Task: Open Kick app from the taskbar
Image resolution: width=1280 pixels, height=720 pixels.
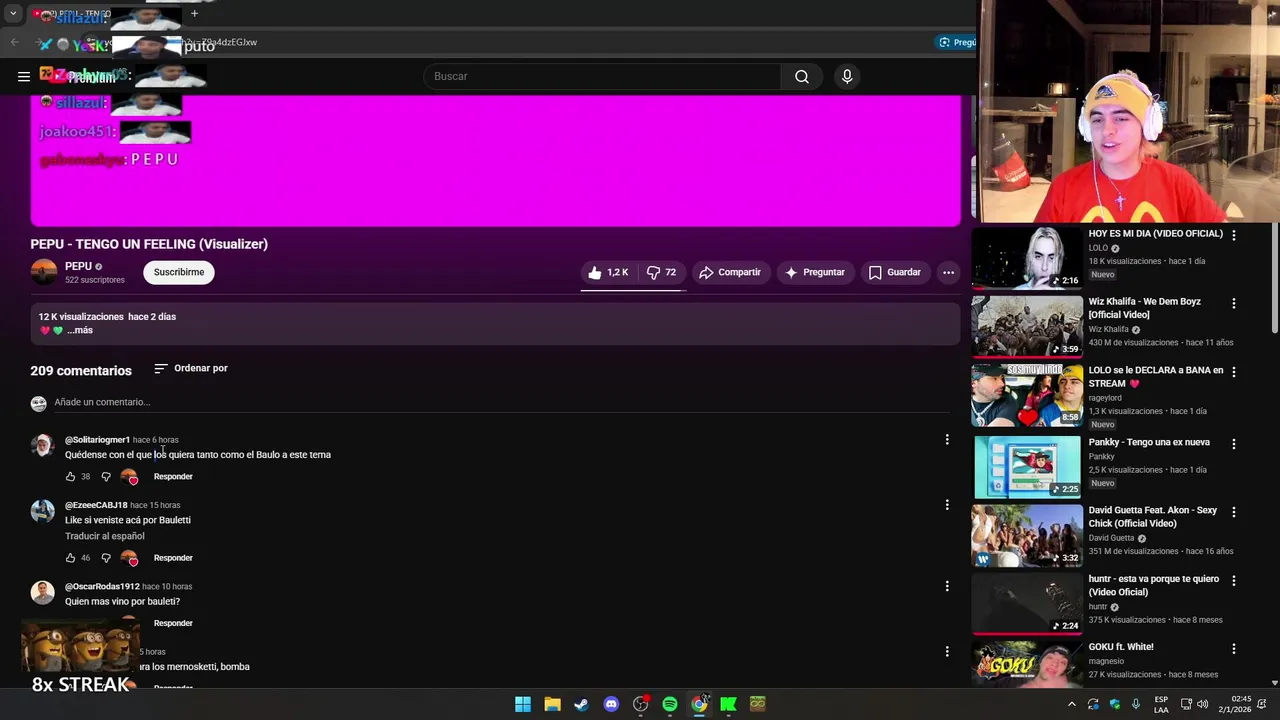Action: click(728, 704)
